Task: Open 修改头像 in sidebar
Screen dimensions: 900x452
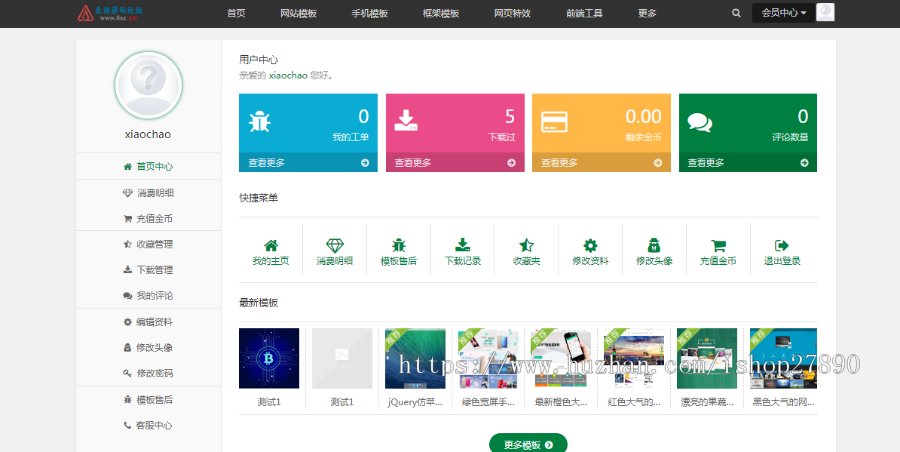Action: [148, 347]
